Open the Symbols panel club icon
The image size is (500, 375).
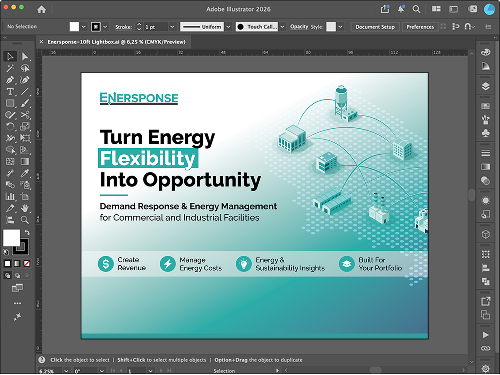[486, 133]
